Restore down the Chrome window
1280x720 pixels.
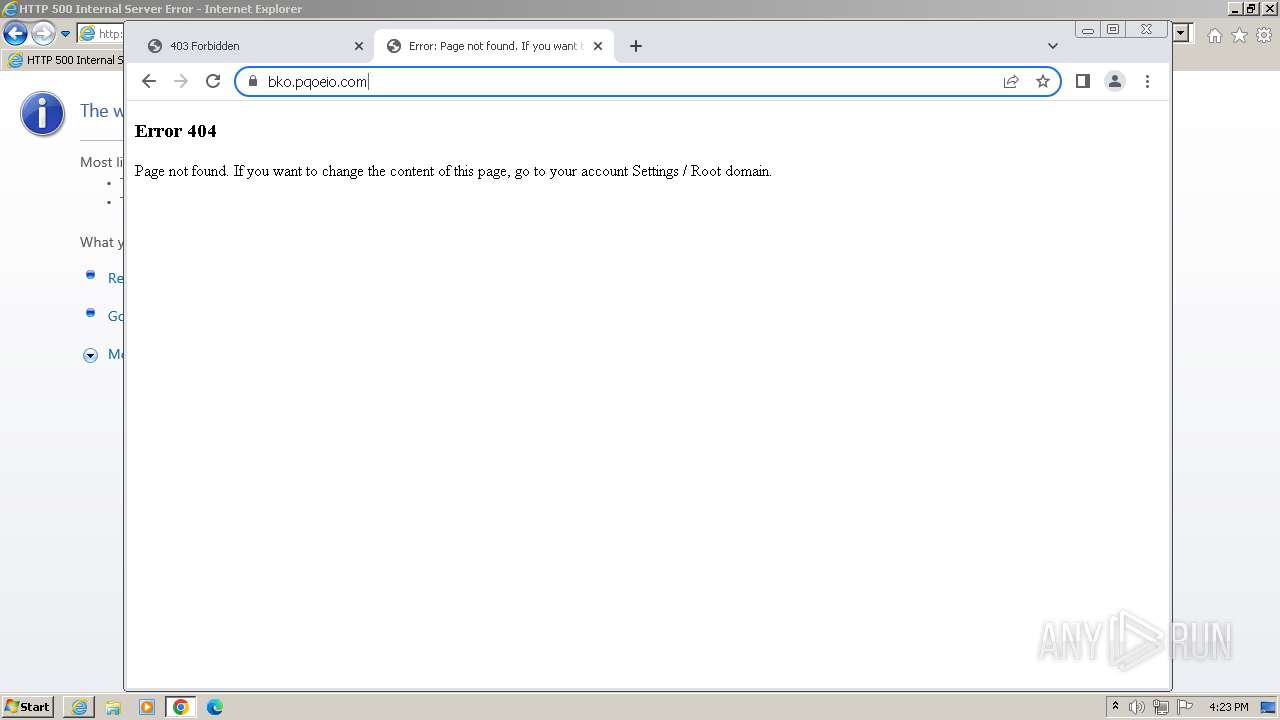[x=1113, y=30]
